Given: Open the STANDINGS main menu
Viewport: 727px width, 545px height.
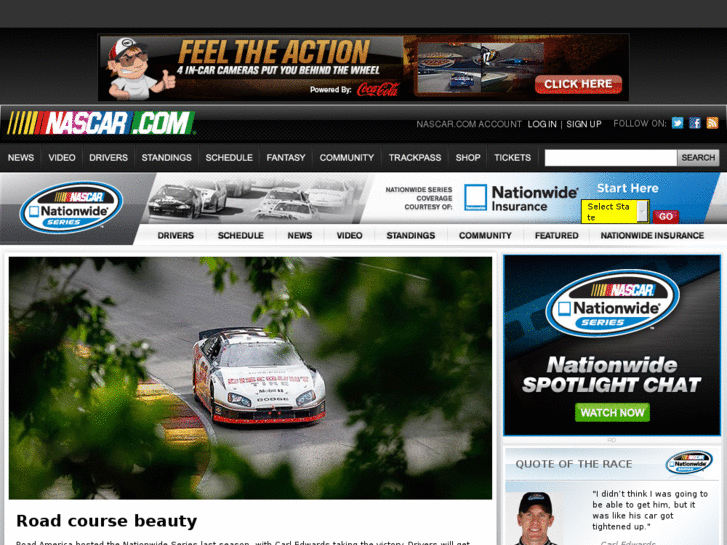Looking at the screenshot, I should coord(166,158).
